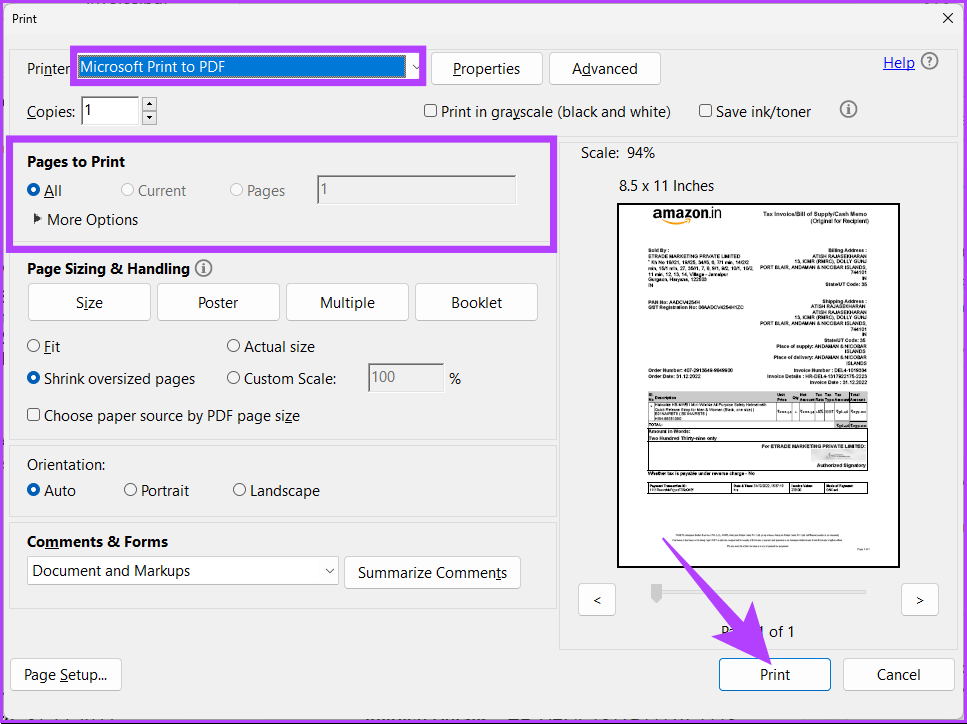Viewport: 967px width, 724px height.
Task: Select Shrink oversized pages
Action: pyautogui.click(x=33, y=378)
